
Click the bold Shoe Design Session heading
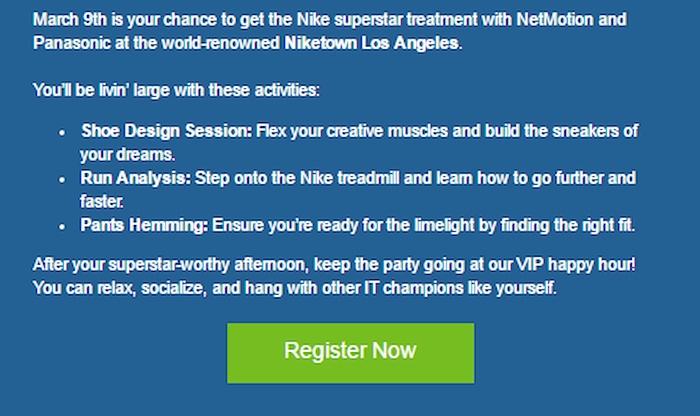pyautogui.click(x=167, y=131)
